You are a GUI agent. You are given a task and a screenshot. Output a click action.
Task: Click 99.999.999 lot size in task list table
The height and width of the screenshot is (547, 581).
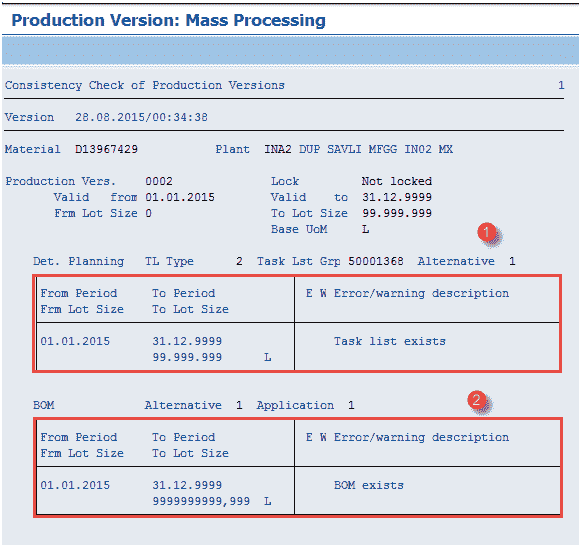[x=187, y=357]
